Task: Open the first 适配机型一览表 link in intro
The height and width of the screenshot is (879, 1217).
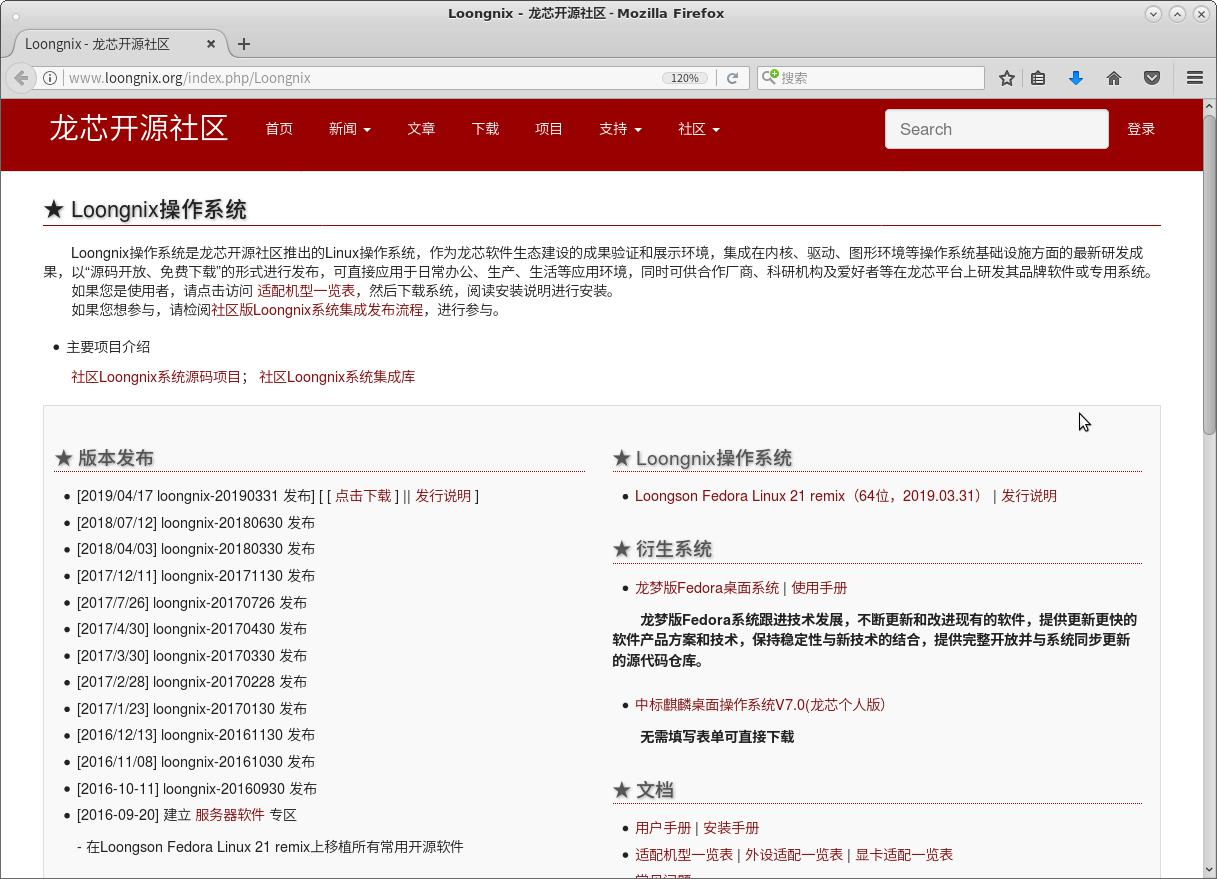Action: point(306,291)
